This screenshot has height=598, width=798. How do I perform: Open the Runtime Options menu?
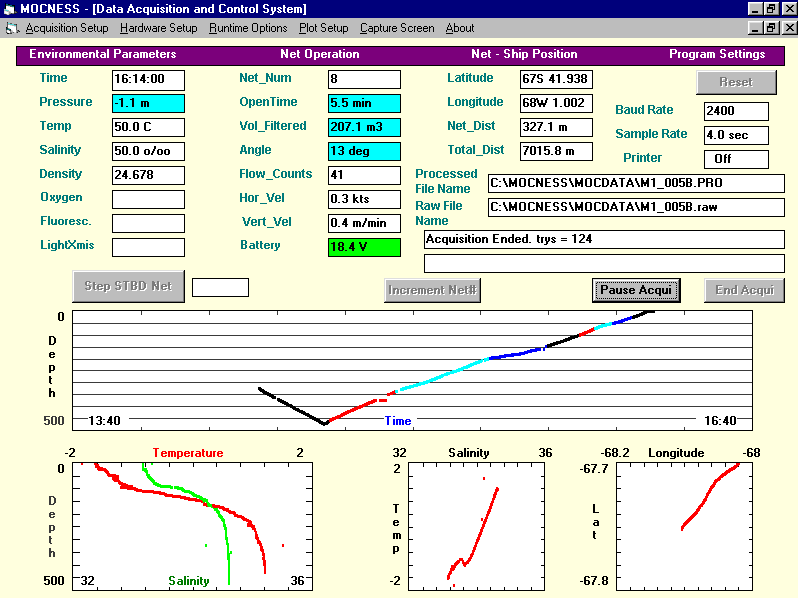click(x=248, y=28)
